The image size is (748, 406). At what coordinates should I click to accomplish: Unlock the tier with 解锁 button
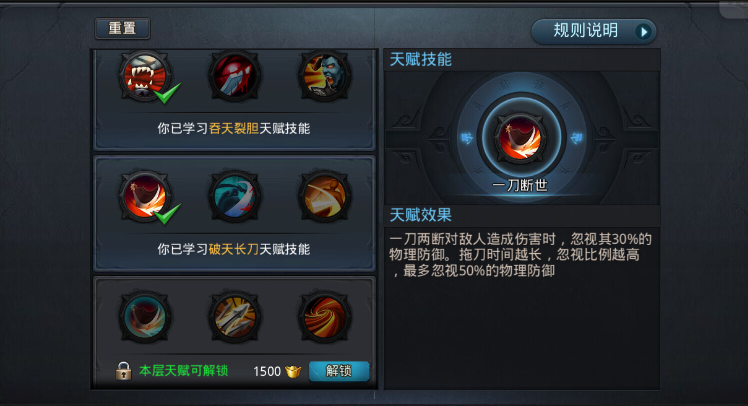pos(339,371)
